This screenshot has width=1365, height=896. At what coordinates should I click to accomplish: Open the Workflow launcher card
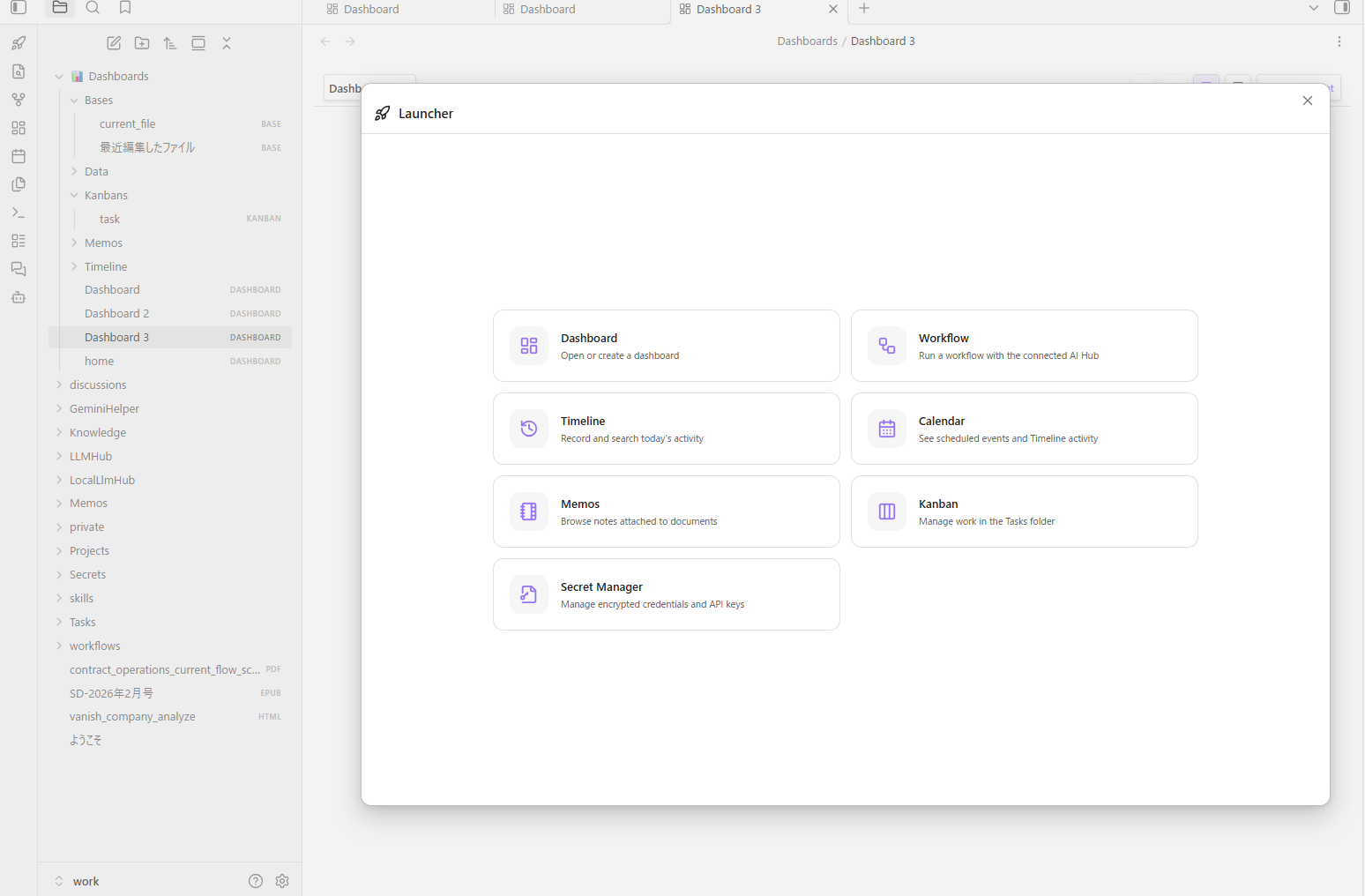pos(1025,346)
